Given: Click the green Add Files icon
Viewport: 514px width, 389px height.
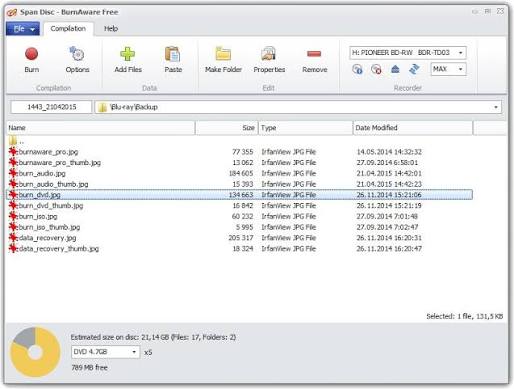Looking at the screenshot, I should coord(128,54).
